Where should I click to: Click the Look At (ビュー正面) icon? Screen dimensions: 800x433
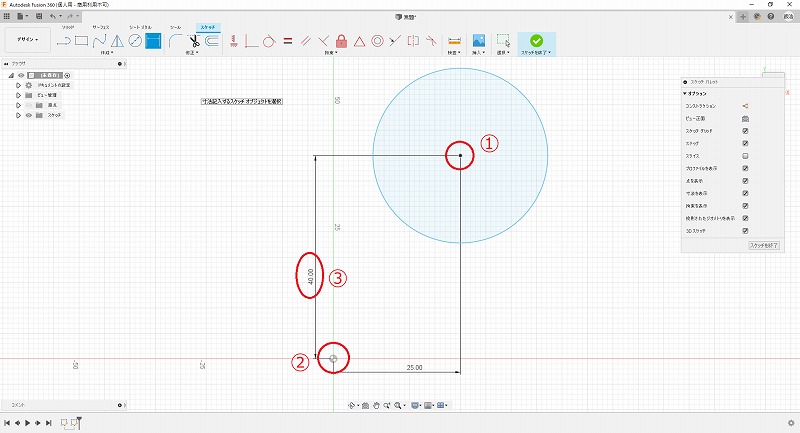click(x=745, y=118)
